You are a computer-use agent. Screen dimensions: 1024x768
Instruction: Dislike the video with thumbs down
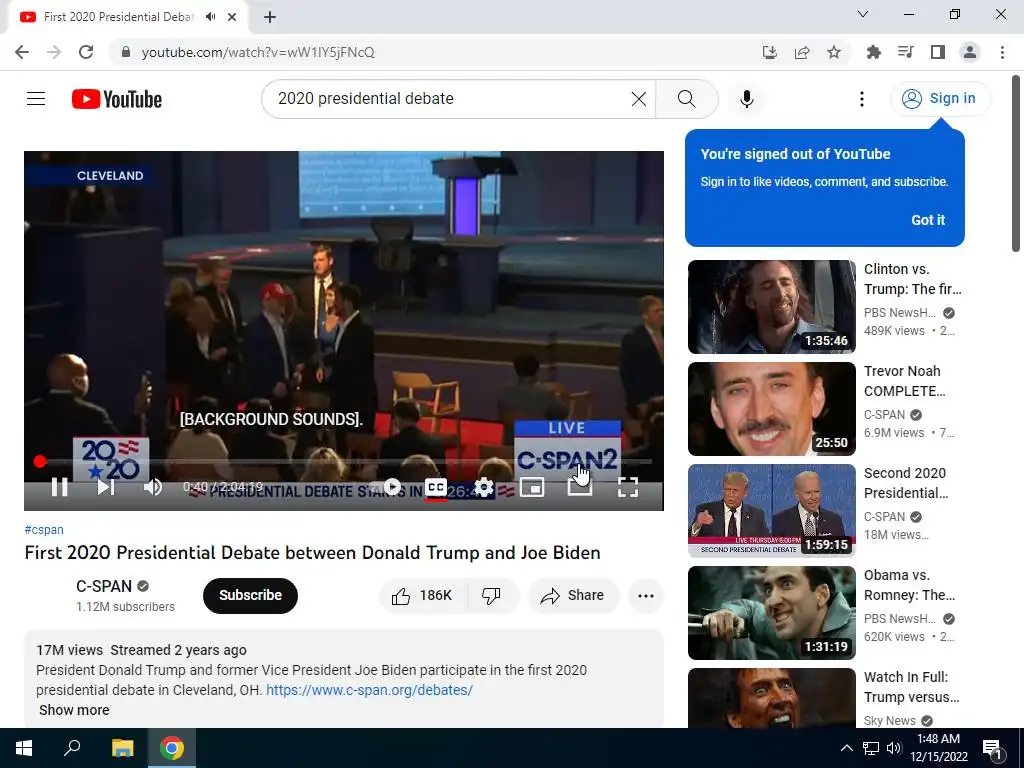[x=491, y=596]
